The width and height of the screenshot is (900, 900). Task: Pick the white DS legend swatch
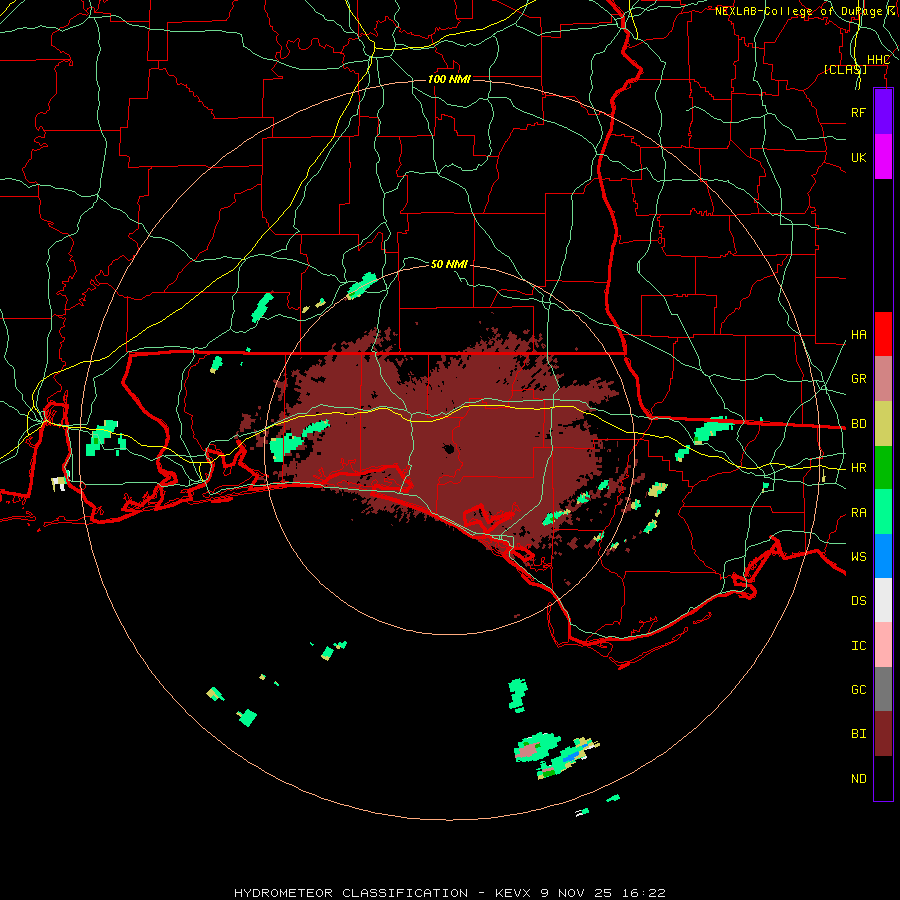coord(883,600)
